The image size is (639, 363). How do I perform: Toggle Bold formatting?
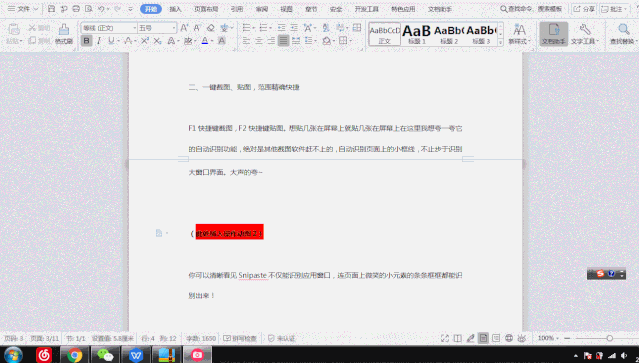coord(86,41)
